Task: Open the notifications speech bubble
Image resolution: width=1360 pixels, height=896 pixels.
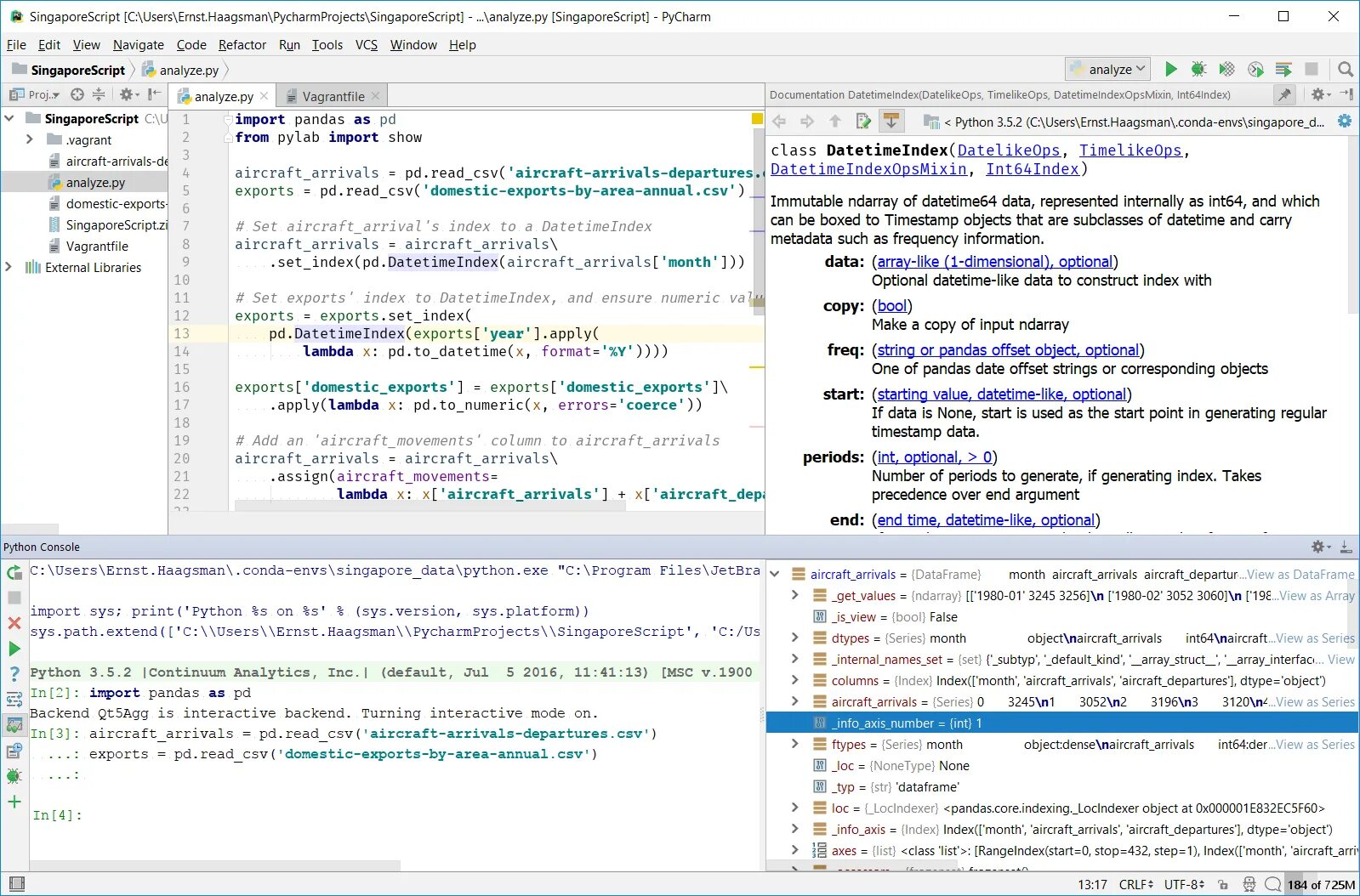Action: click(x=1273, y=884)
